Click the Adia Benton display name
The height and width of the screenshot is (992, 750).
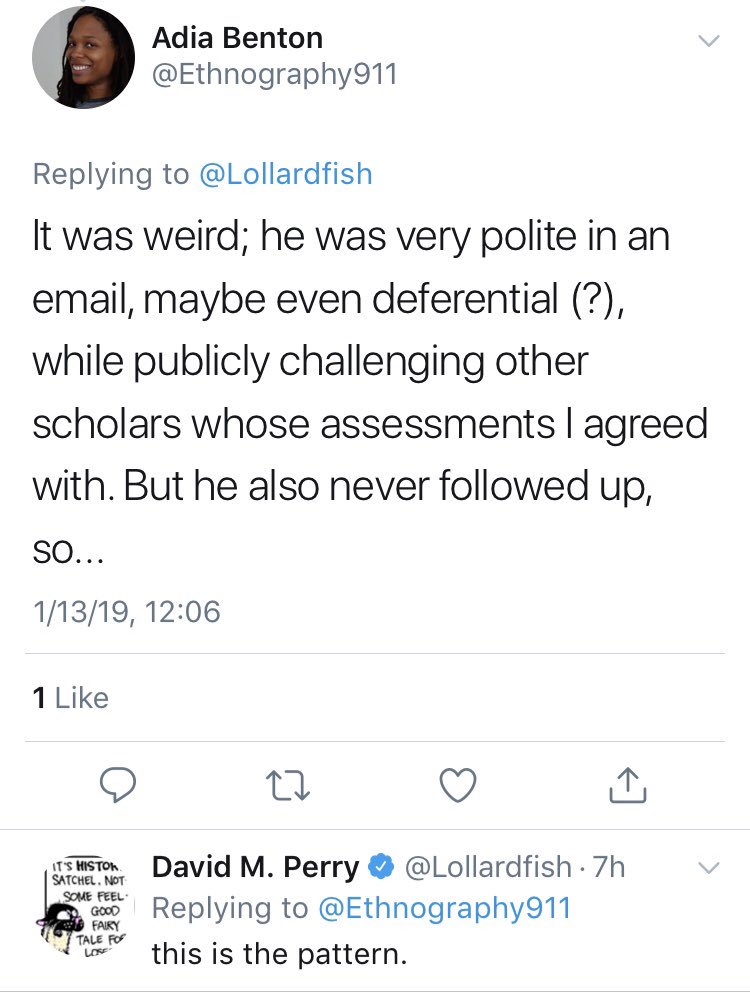(237, 38)
